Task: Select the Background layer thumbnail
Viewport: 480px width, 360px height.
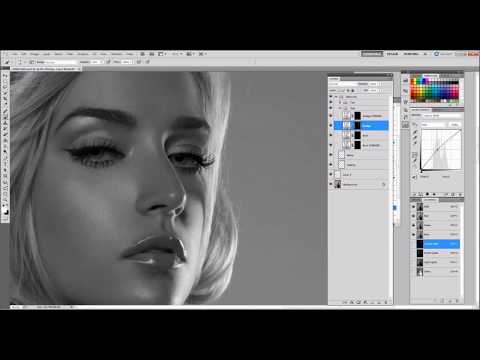Action: [338, 184]
